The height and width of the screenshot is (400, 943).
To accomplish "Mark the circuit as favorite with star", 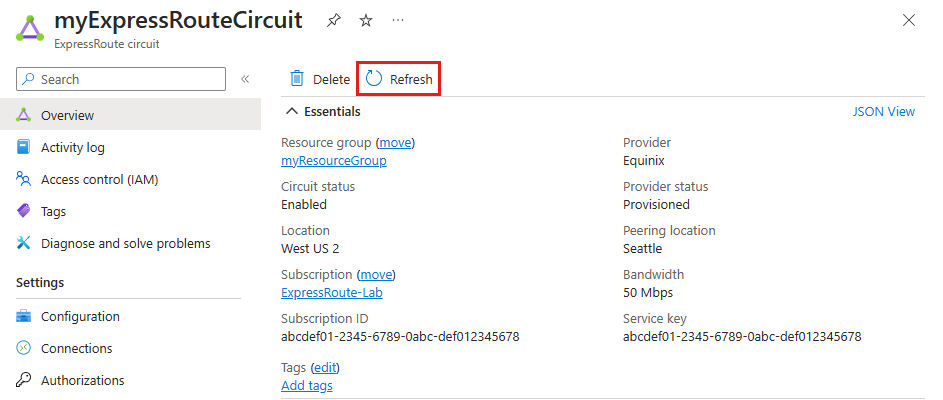I will pyautogui.click(x=366, y=20).
